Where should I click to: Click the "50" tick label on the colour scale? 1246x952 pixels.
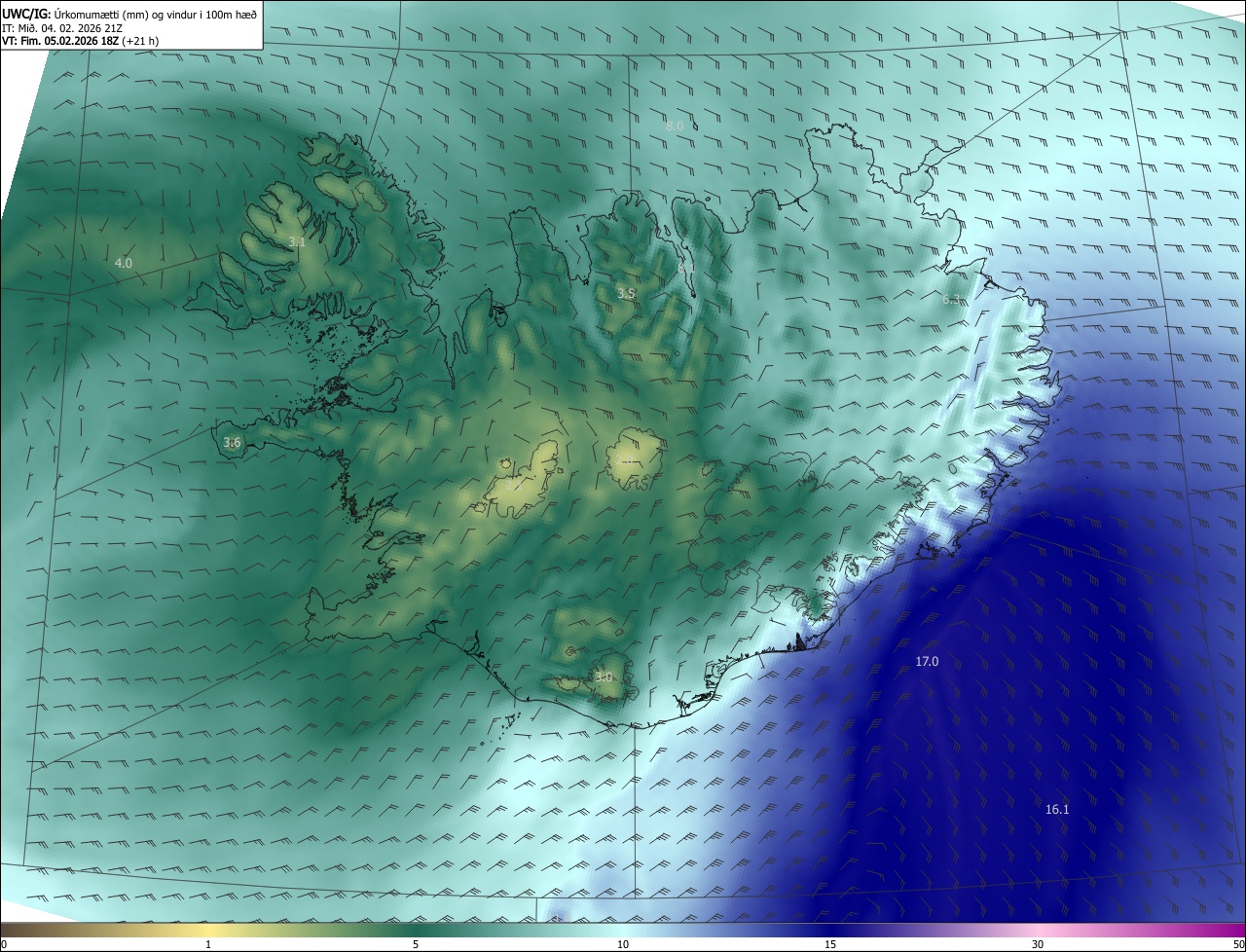(1238, 945)
